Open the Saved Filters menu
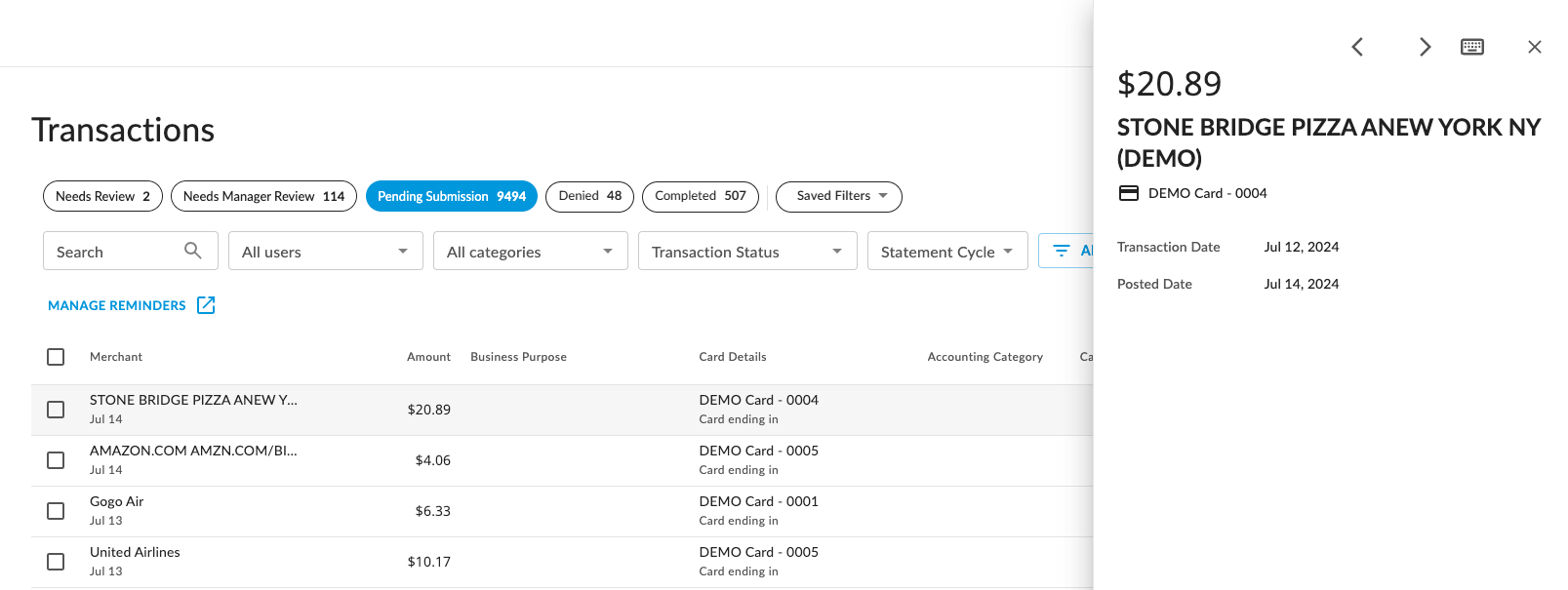Viewport: 1568px width, 590px height. (838, 196)
